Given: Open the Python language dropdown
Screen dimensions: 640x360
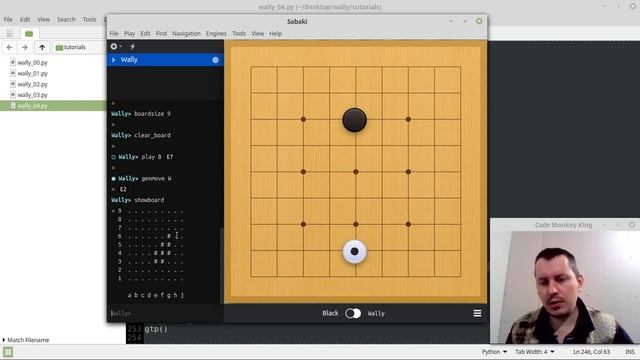Looking at the screenshot, I should [494, 352].
